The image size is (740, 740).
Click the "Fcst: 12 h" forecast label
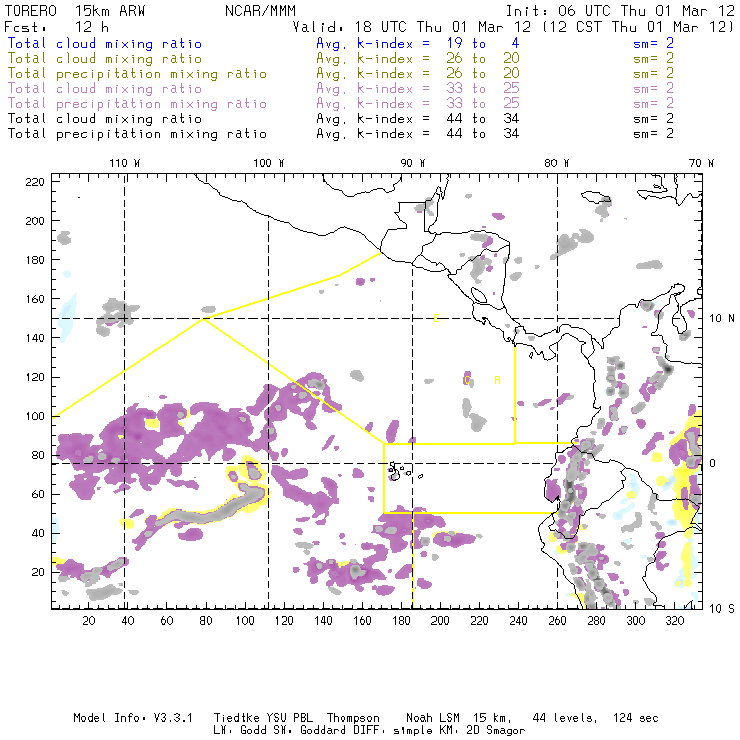click(57, 27)
